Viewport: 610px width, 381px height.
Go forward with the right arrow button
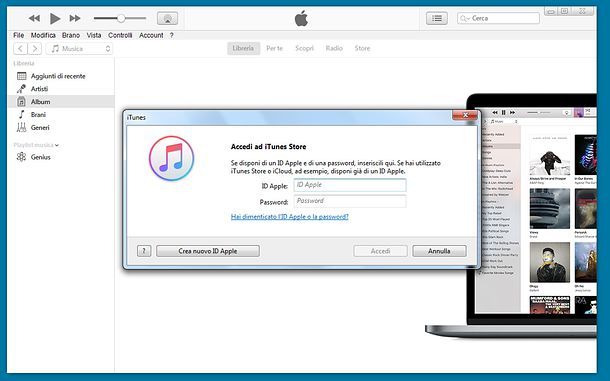tap(35, 48)
